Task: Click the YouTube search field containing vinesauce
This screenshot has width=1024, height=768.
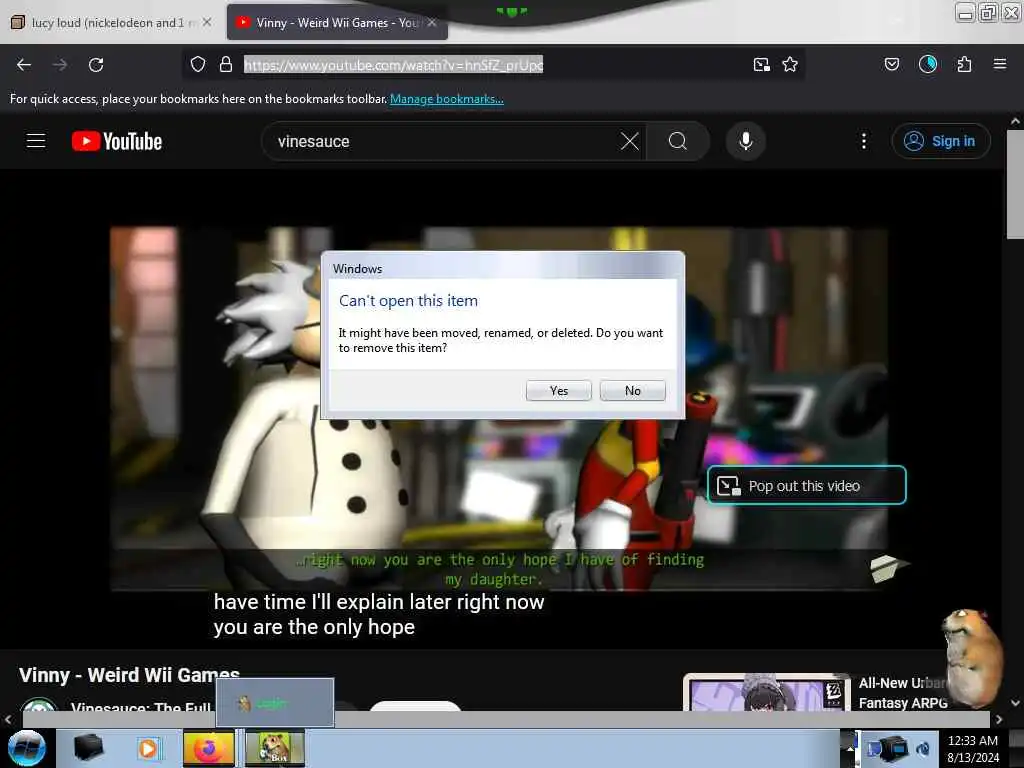Action: 444,141
